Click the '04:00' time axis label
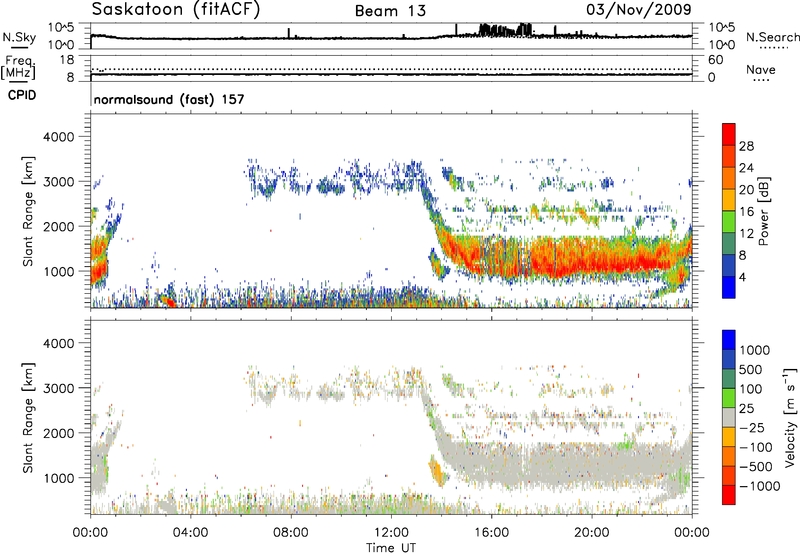 pyautogui.click(x=190, y=533)
